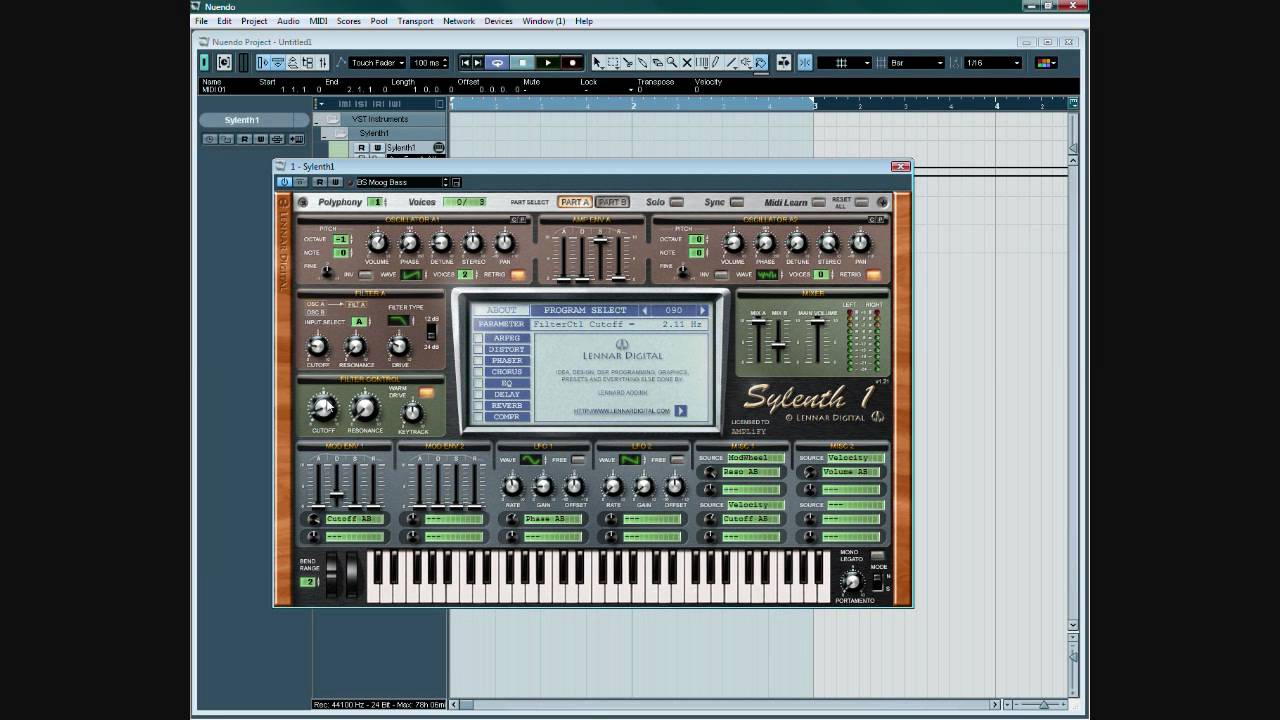This screenshot has height=720, width=1280.
Task: Open the File menu
Action: (202, 21)
